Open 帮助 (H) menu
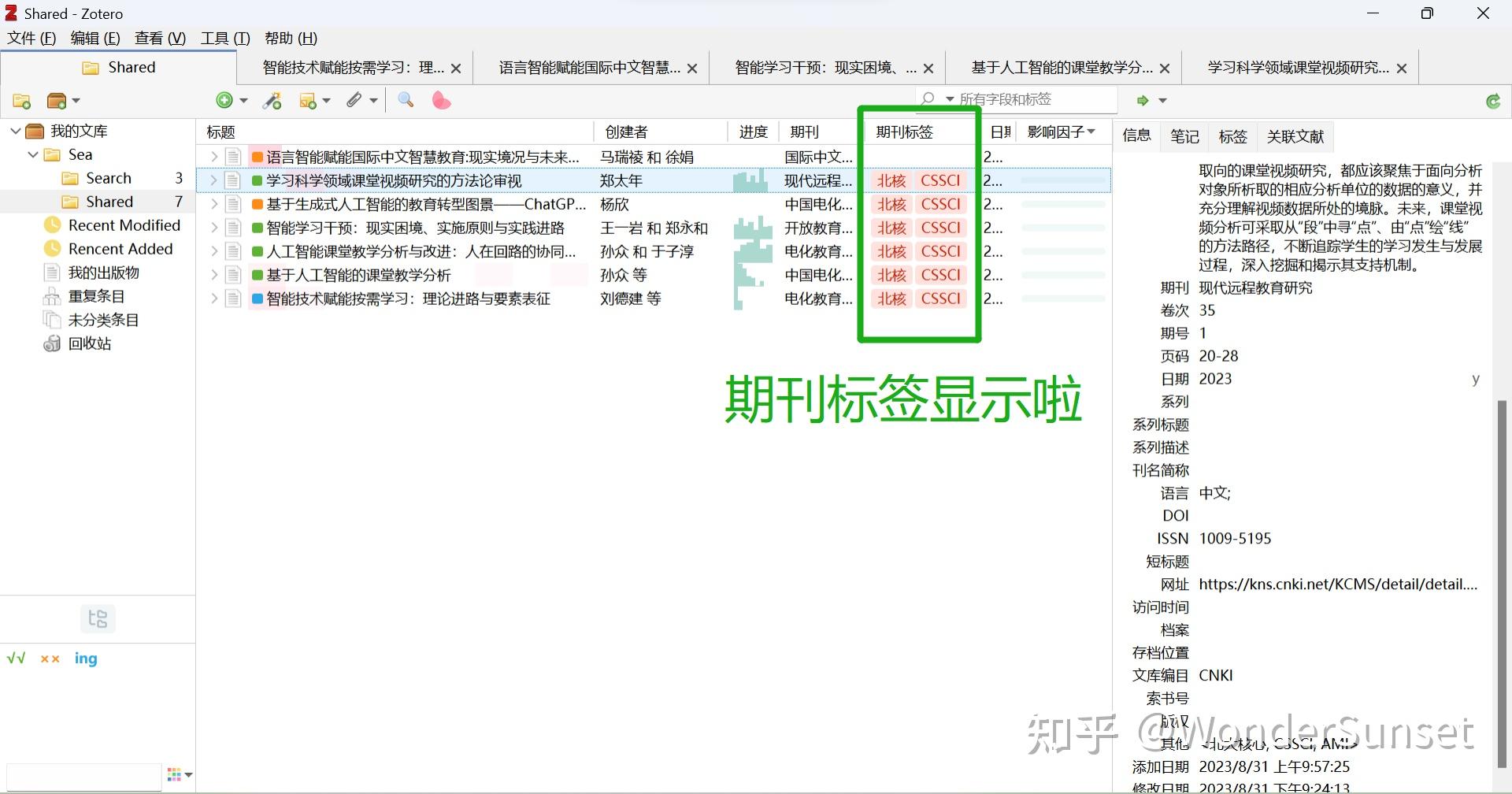This screenshot has width=1512, height=794. pos(291,38)
